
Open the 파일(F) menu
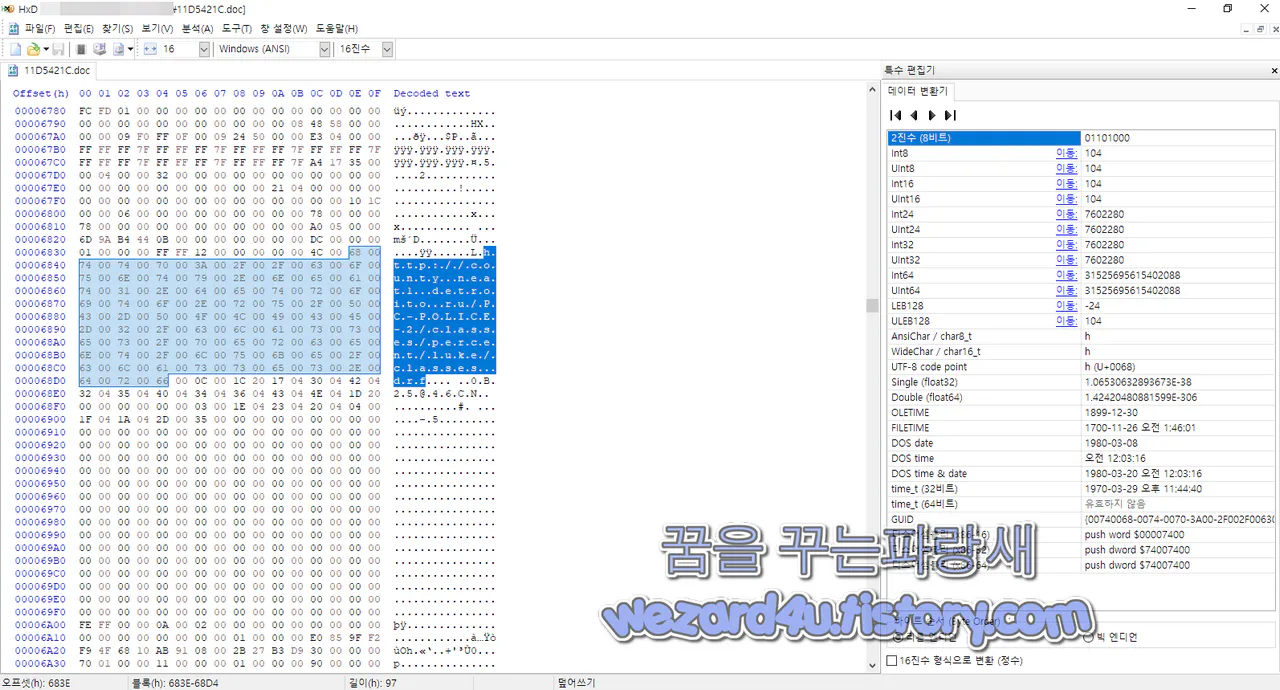[39, 29]
